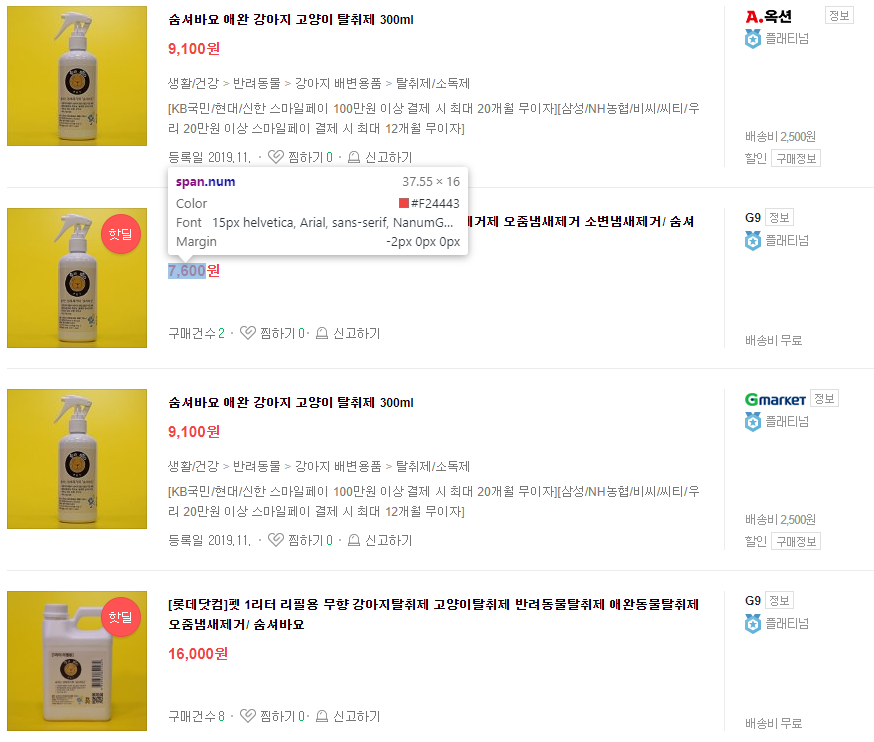Click the bell report icon in second product row
This screenshot has width=874, height=742.
[x=322, y=333]
